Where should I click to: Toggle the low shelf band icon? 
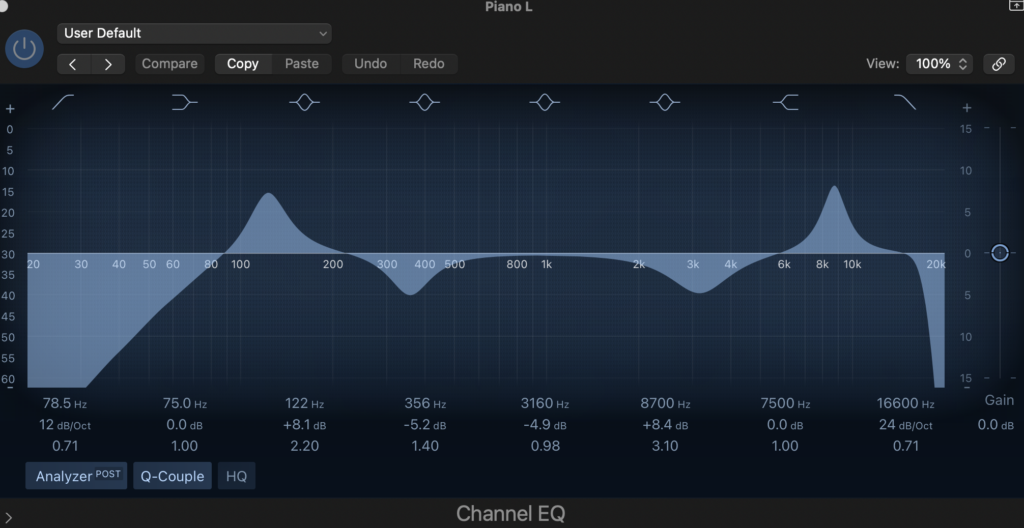pos(184,102)
